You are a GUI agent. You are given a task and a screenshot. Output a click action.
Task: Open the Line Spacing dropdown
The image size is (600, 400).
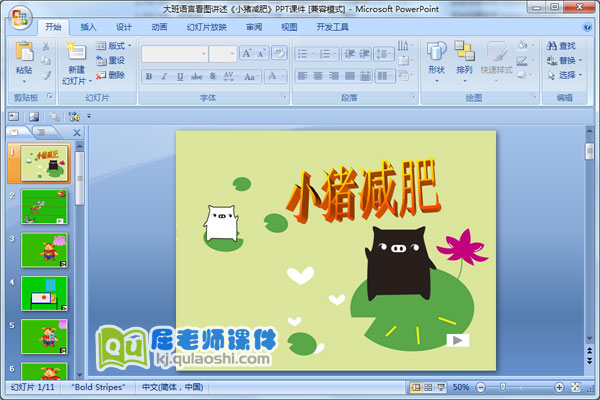(x=384, y=54)
